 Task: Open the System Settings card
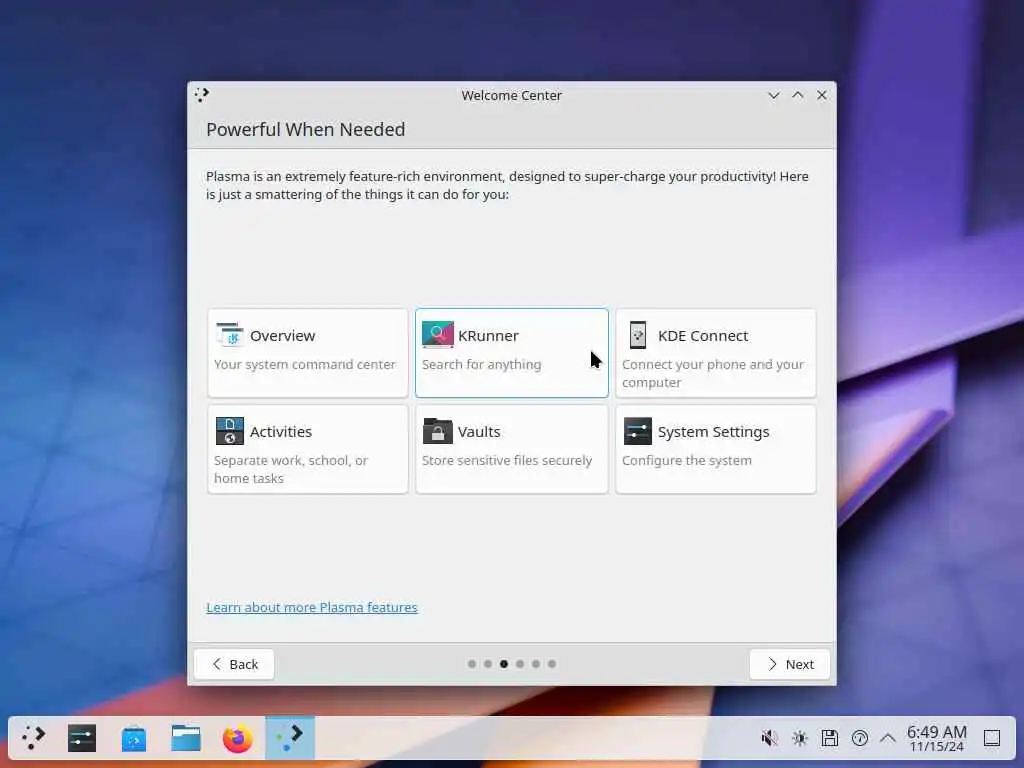[x=716, y=449]
